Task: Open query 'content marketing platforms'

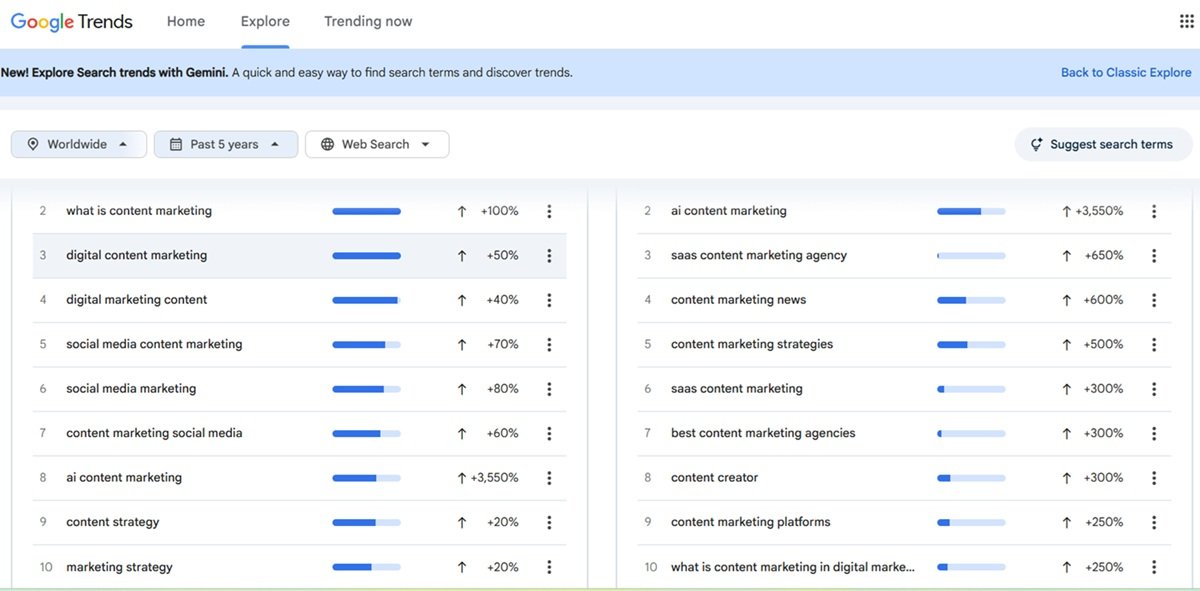Action: point(751,522)
